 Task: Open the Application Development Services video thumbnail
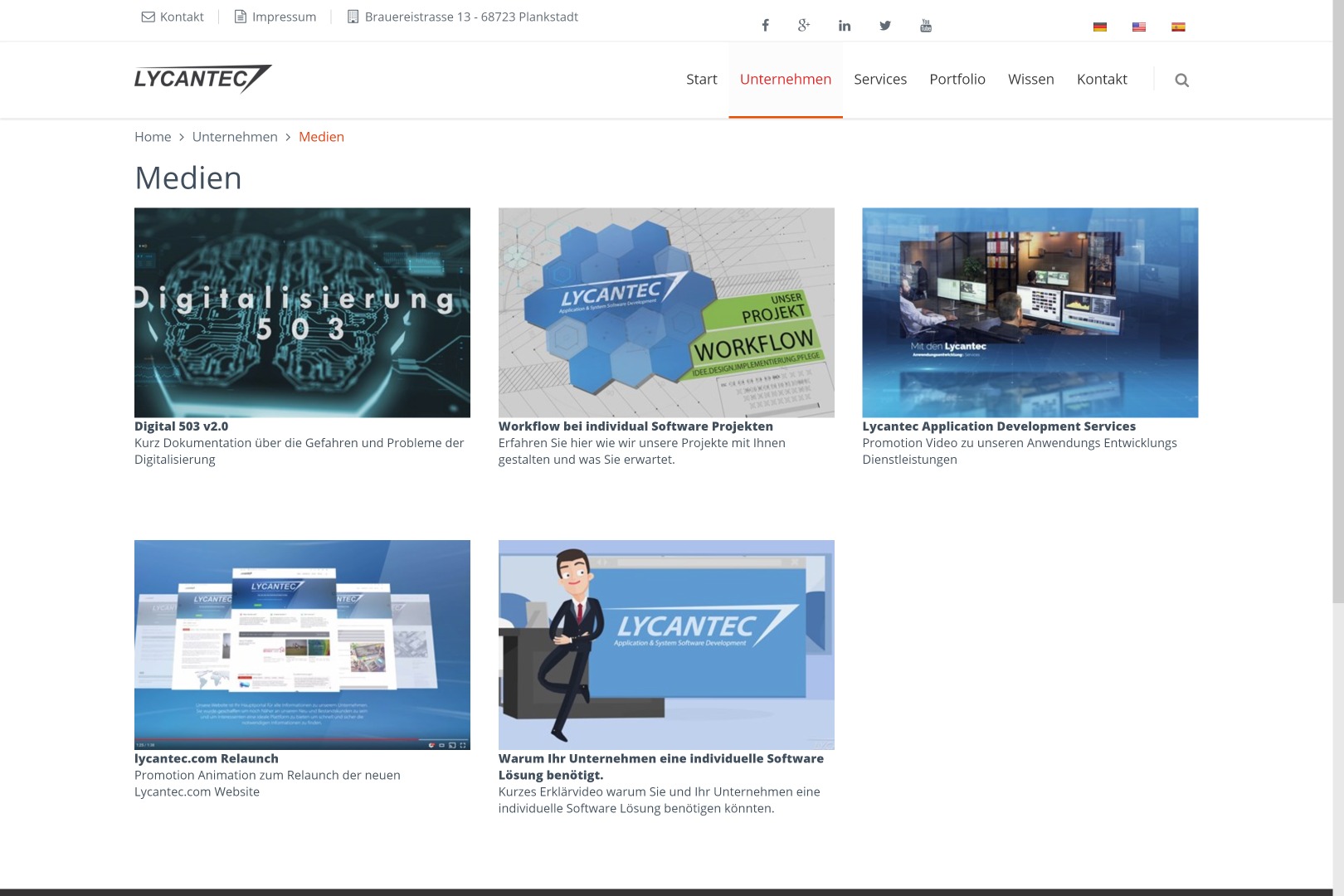[1030, 313]
